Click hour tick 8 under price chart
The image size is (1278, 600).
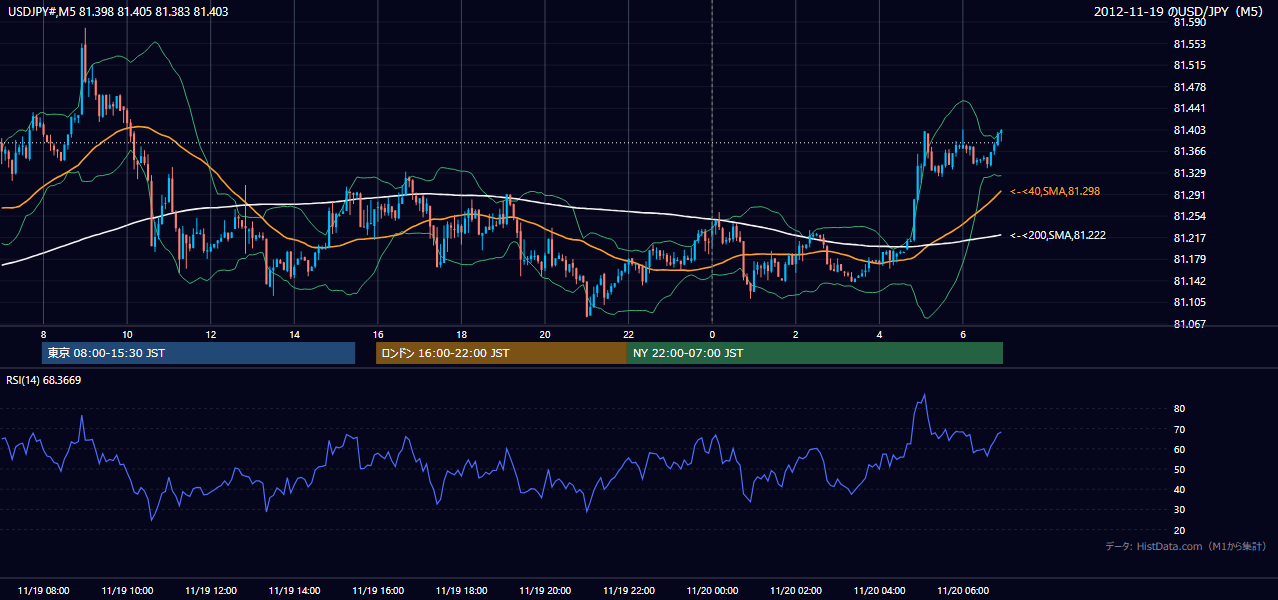click(x=43, y=334)
